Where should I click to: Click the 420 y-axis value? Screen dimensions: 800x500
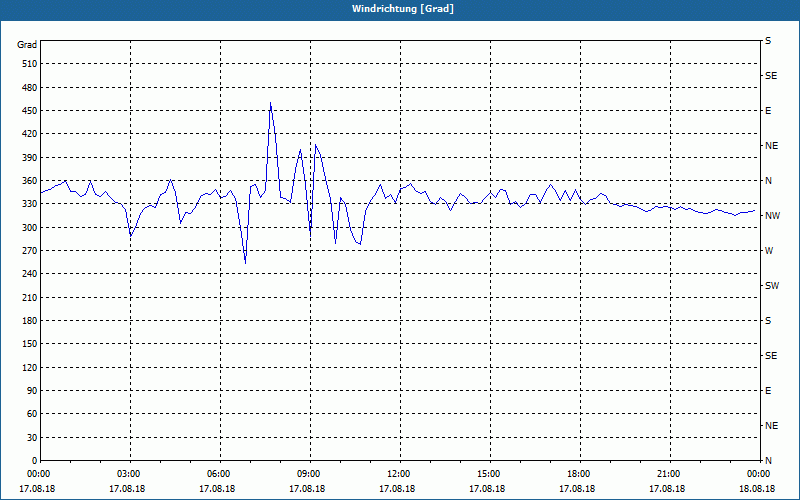[30, 134]
